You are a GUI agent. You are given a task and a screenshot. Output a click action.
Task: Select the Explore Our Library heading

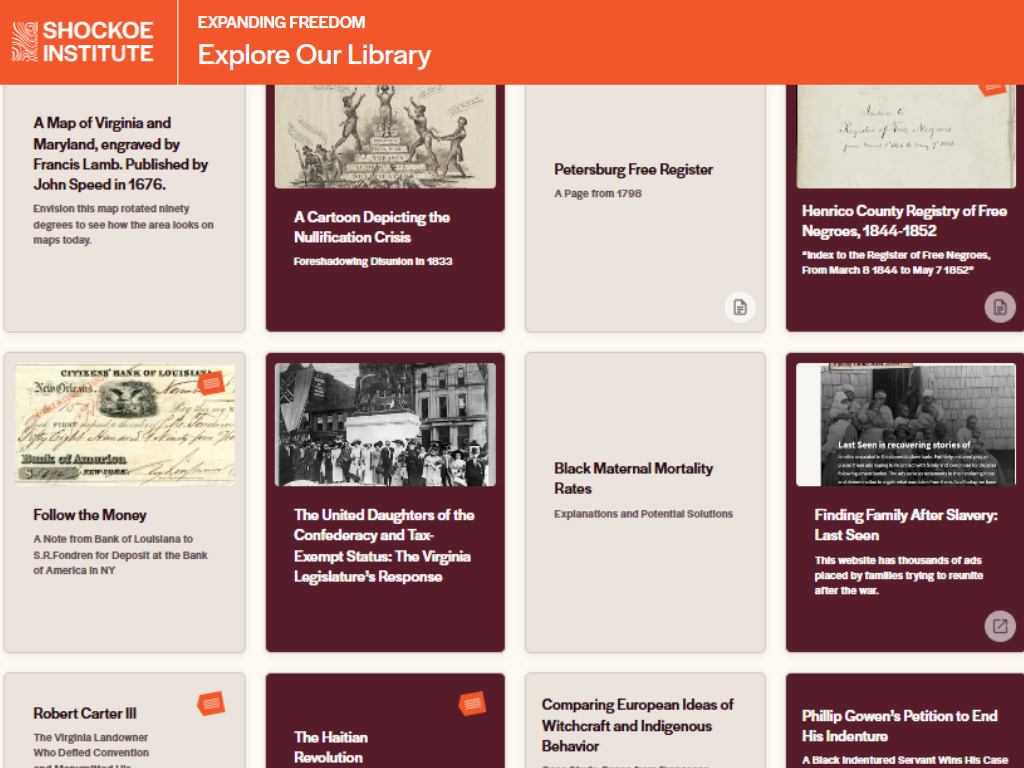click(x=315, y=55)
